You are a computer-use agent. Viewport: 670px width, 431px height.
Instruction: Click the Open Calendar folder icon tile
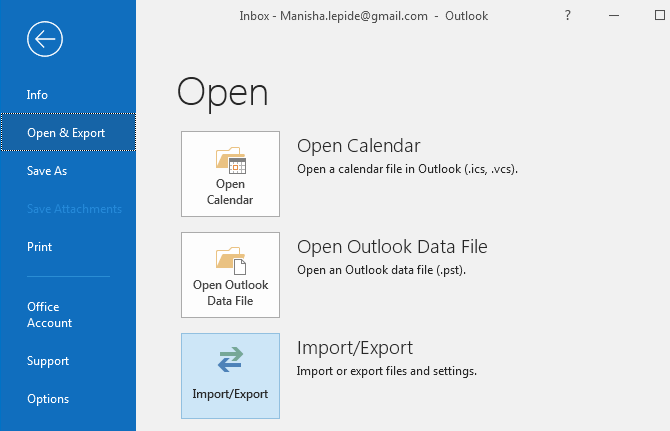coord(230,174)
